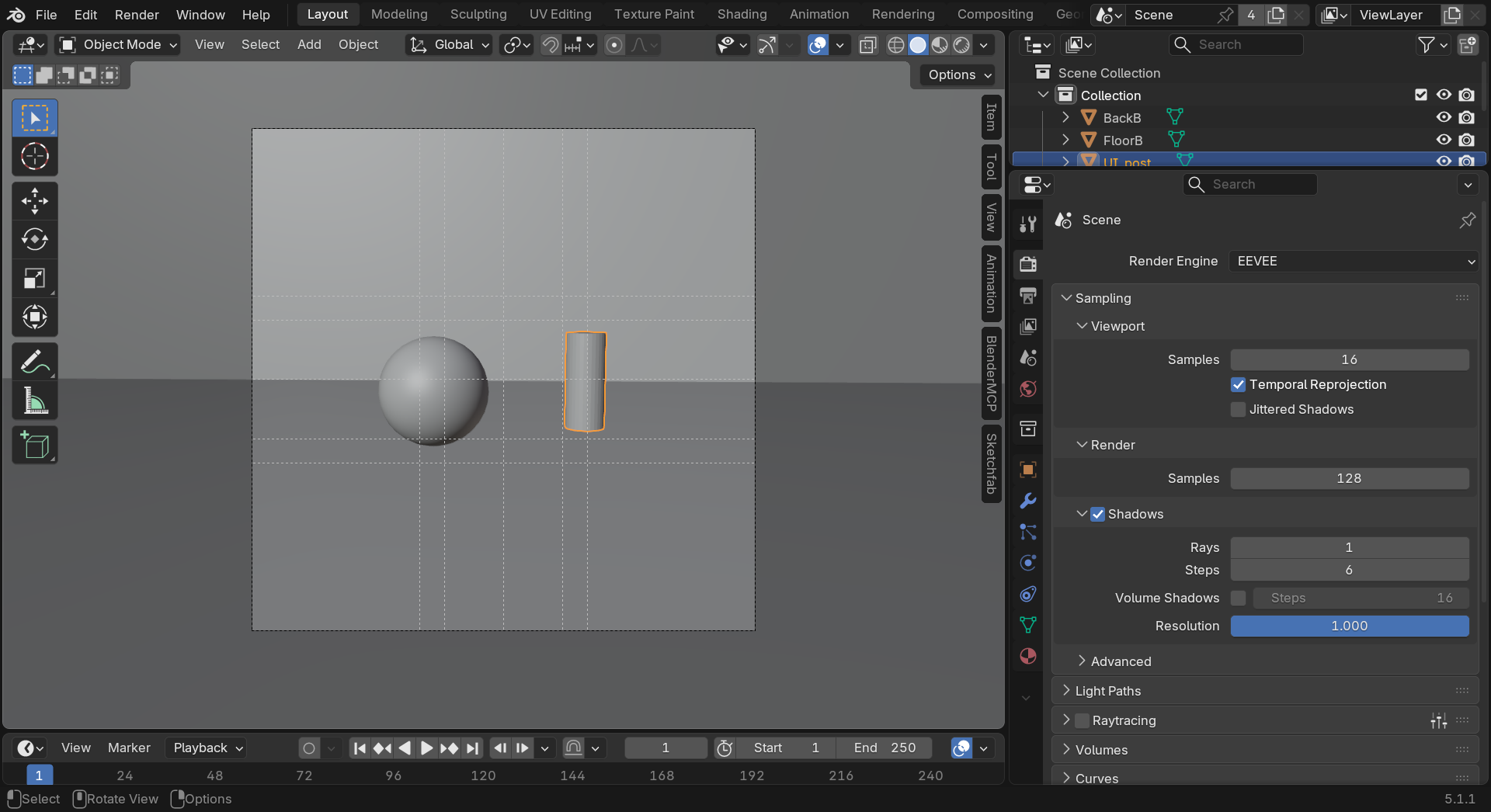Enable Jittered Shadows checkbox
The width and height of the screenshot is (1491, 812).
1239,409
